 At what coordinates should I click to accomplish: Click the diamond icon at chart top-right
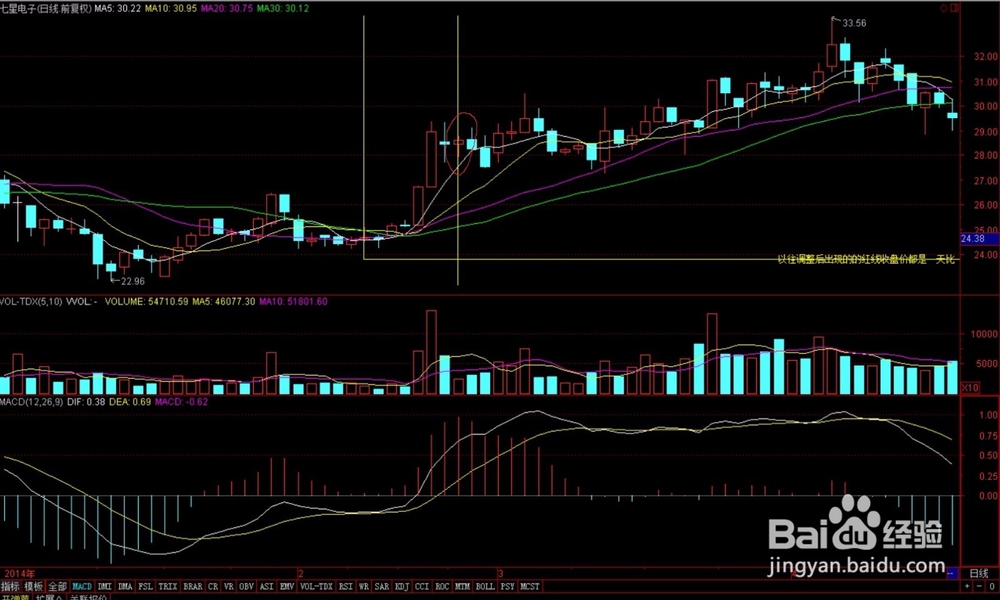coord(945,8)
